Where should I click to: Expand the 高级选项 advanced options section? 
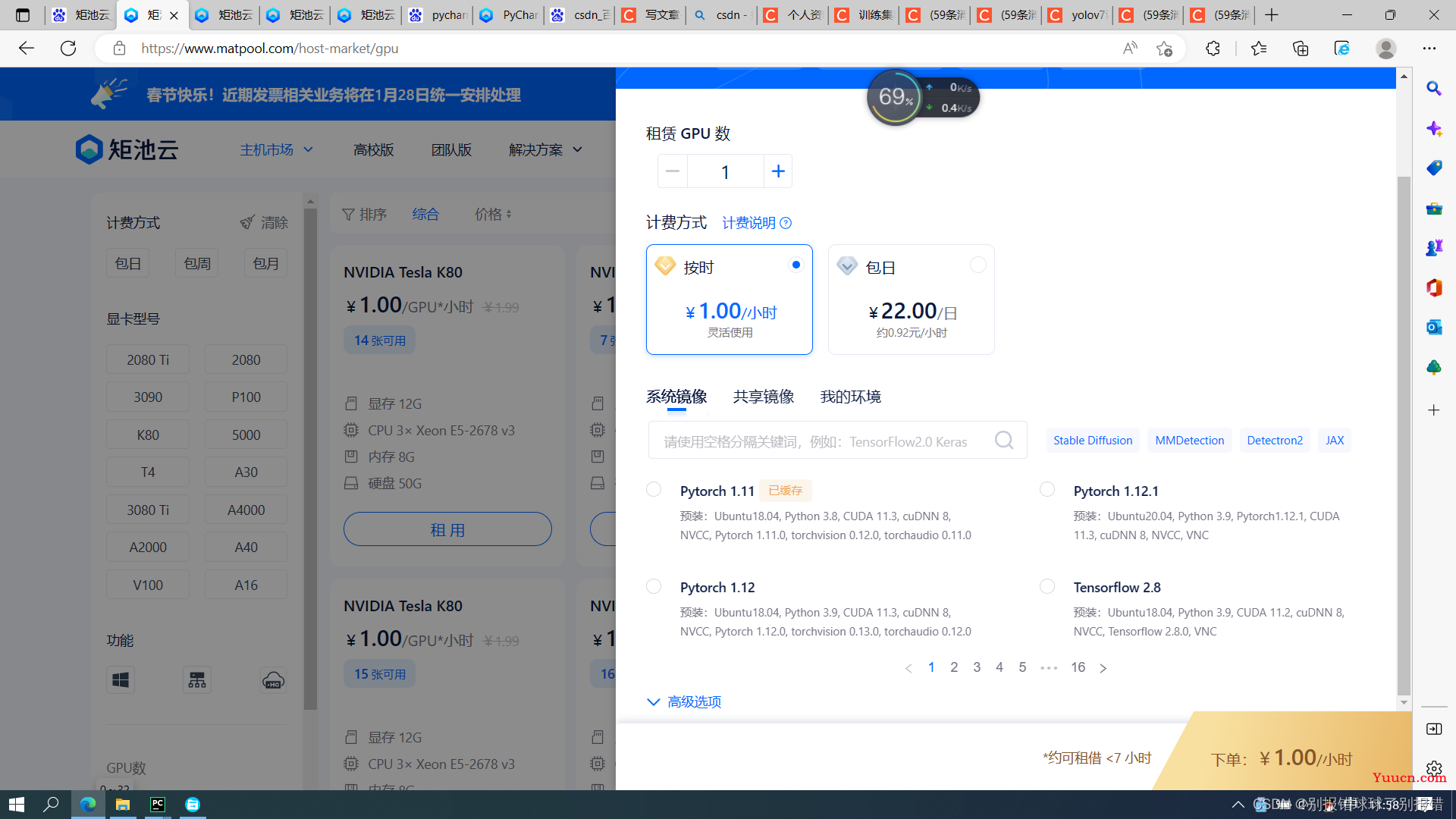(685, 701)
